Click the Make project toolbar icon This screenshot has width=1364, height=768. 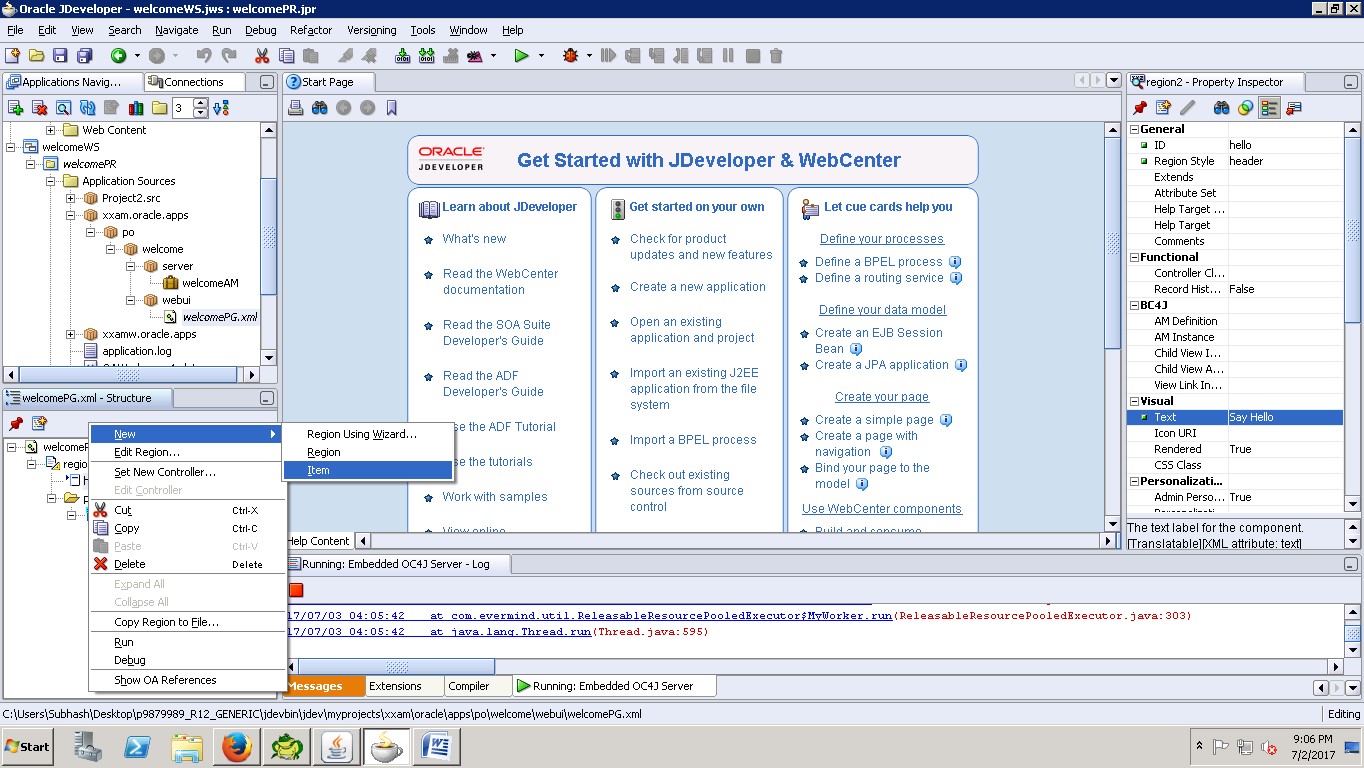[402, 56]
